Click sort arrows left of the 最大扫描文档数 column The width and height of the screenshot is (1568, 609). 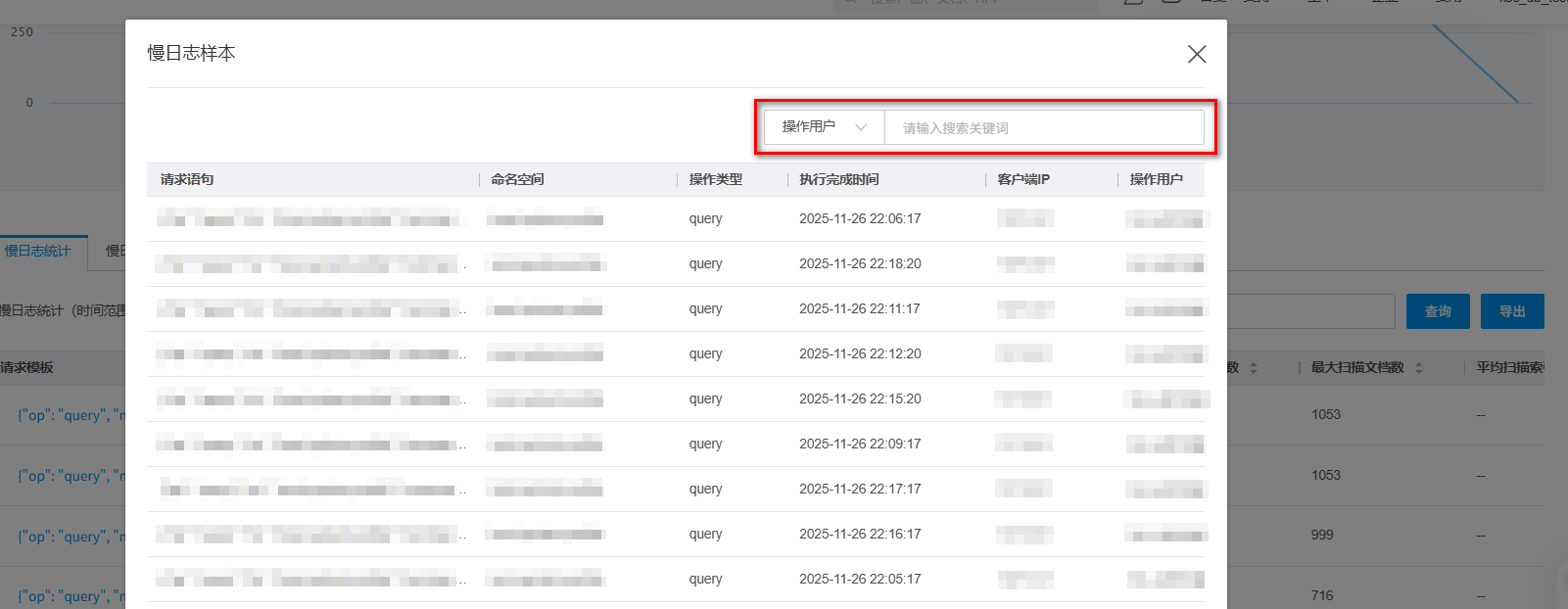[x=1254, y=368]
